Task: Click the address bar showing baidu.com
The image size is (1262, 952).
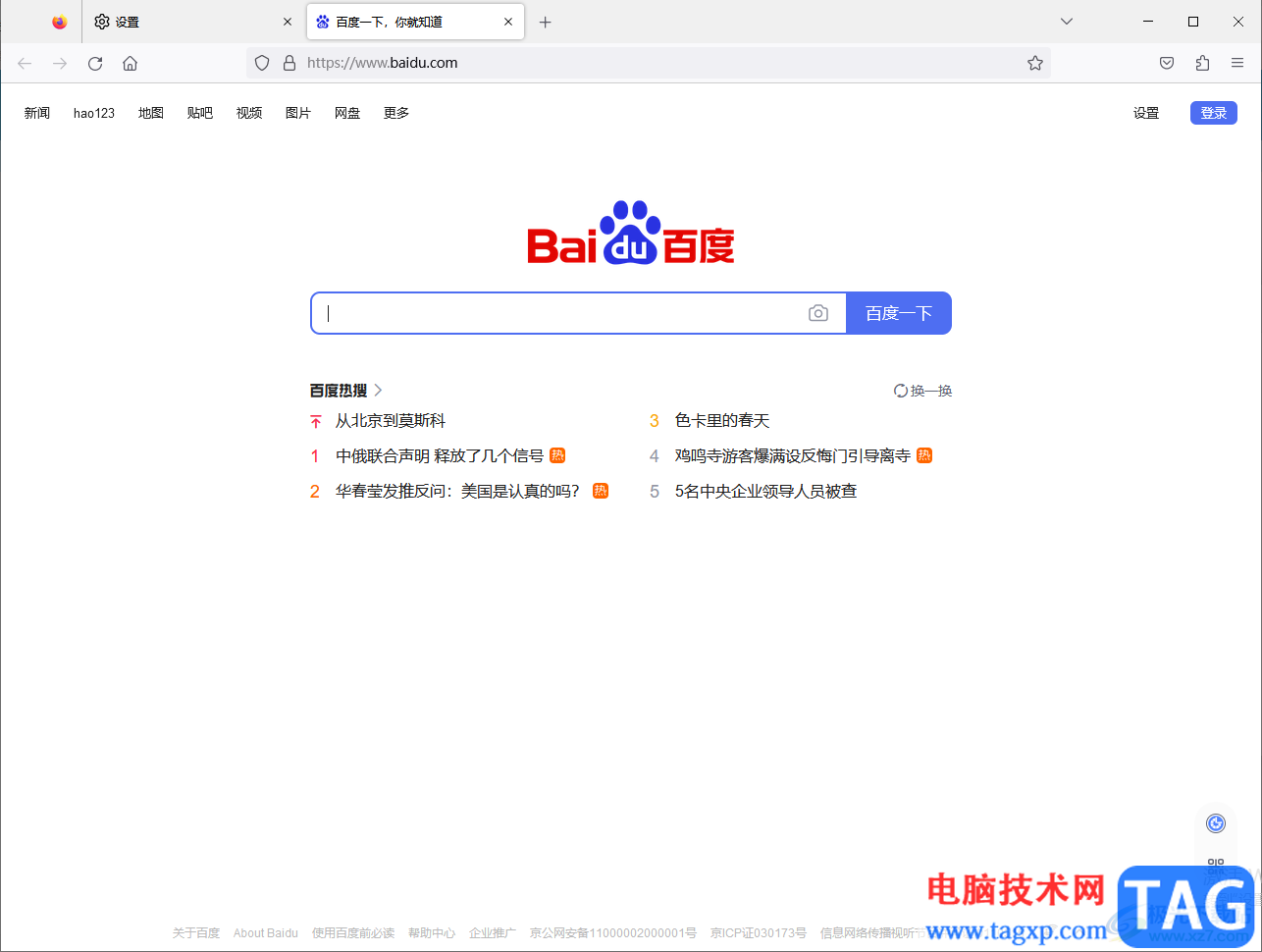Action: [x=648, y=63]
